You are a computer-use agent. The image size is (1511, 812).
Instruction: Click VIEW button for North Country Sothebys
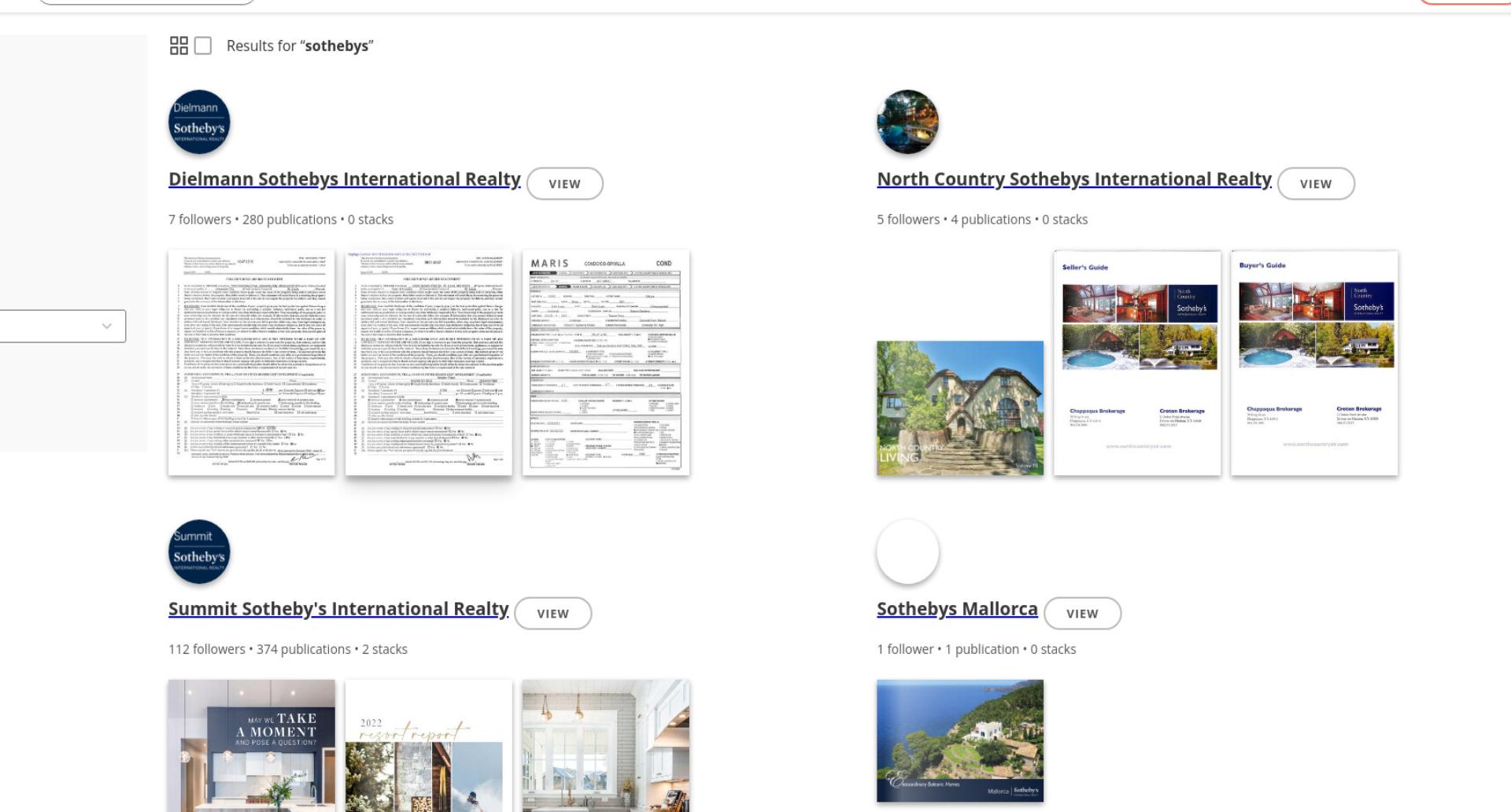[1316, 183]
